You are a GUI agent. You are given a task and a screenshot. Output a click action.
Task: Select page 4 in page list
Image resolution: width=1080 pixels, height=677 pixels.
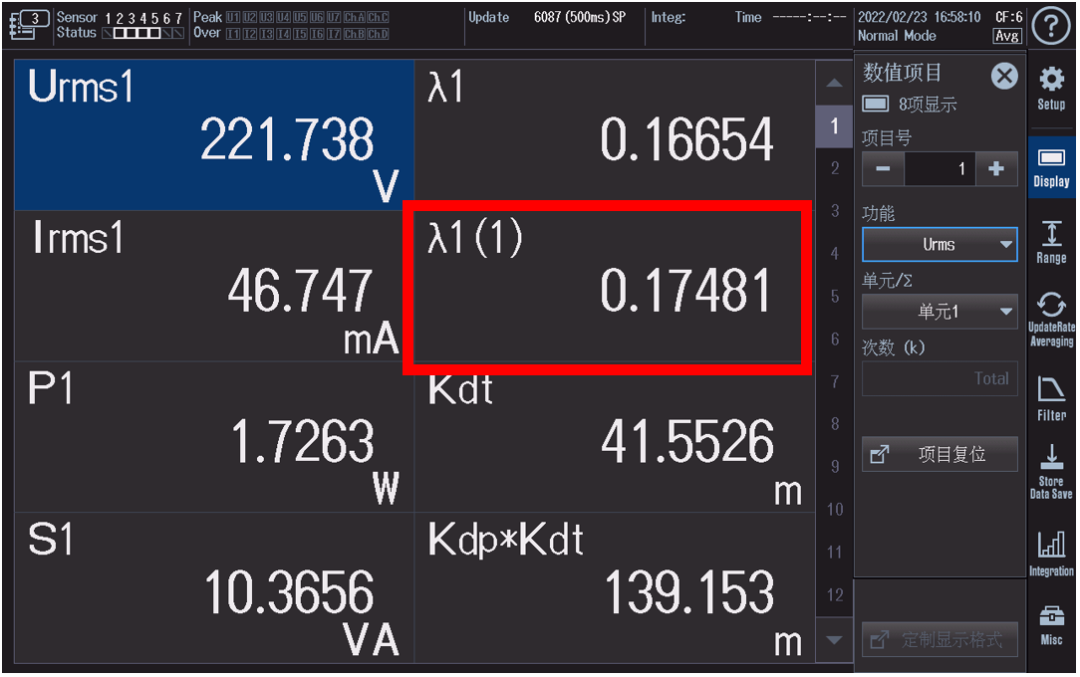834,254
